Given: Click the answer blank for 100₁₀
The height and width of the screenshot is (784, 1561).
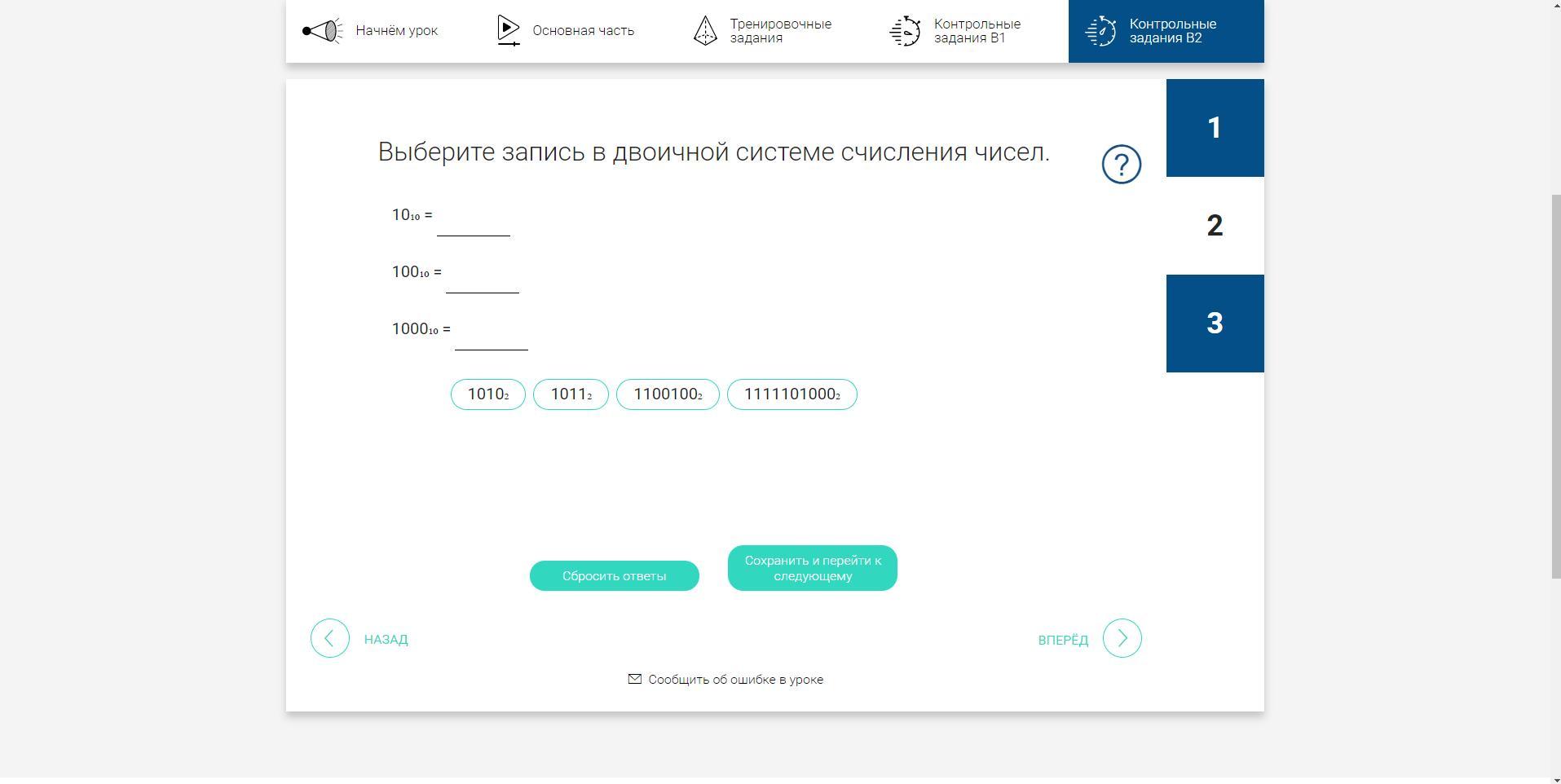Looking at the screenshot, I should [x=482, y=277].
